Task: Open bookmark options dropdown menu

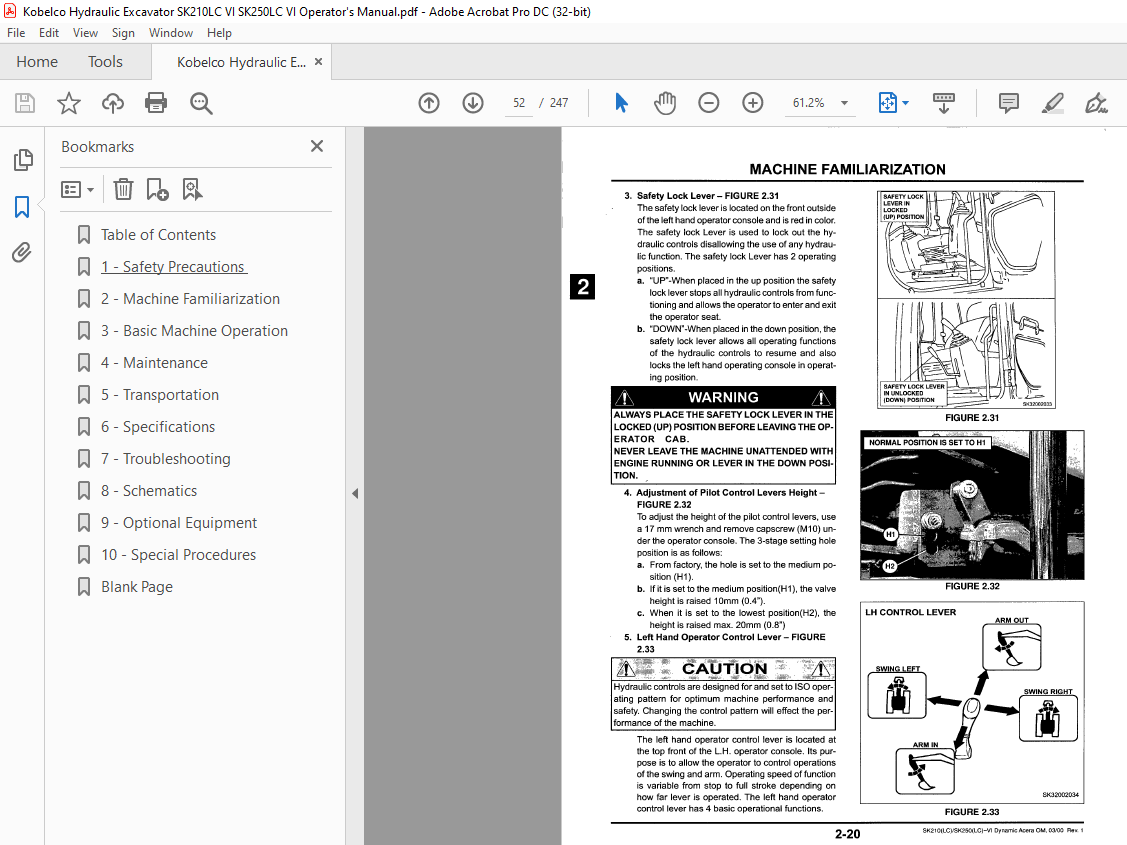Action: point(78,190)
